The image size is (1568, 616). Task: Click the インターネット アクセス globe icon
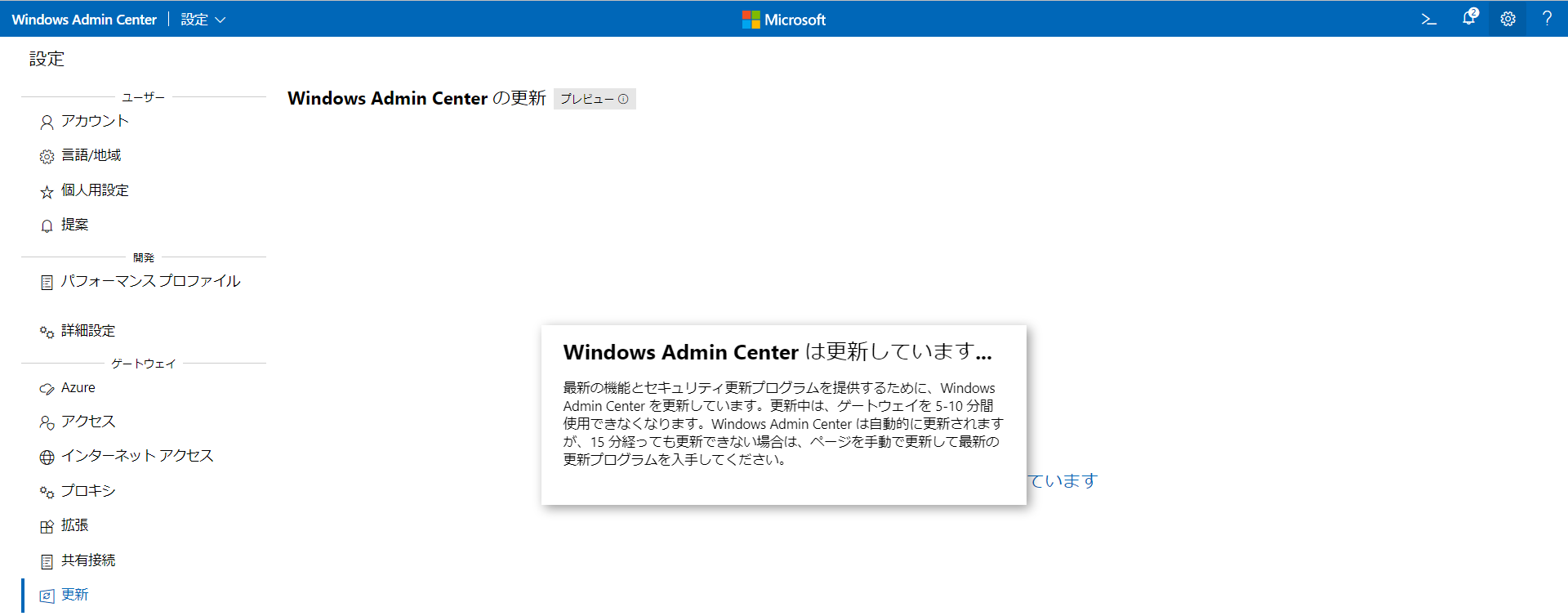pyautogui.click(x=47, y=458)
